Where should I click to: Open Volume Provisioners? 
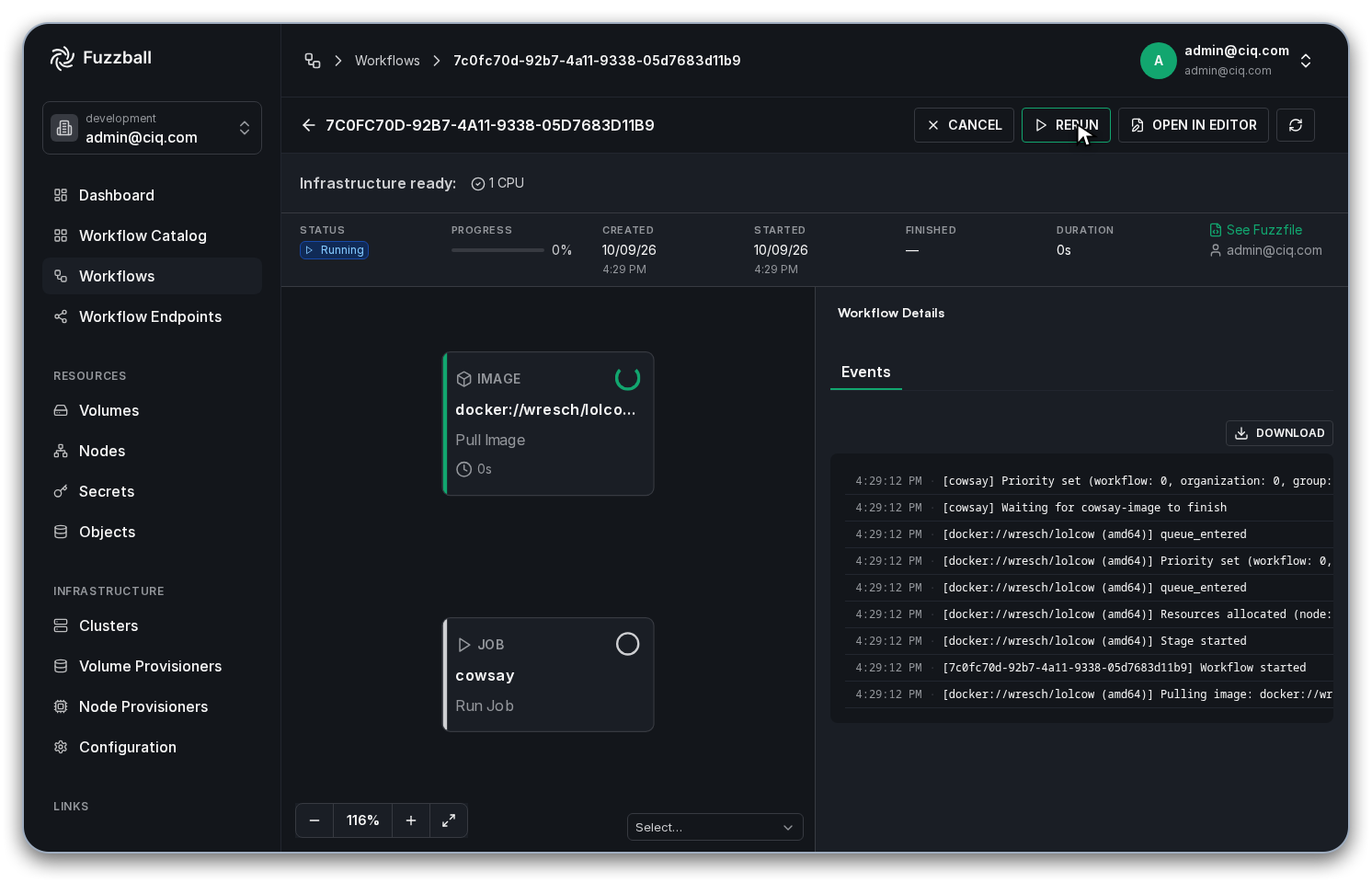pos(152,666)
